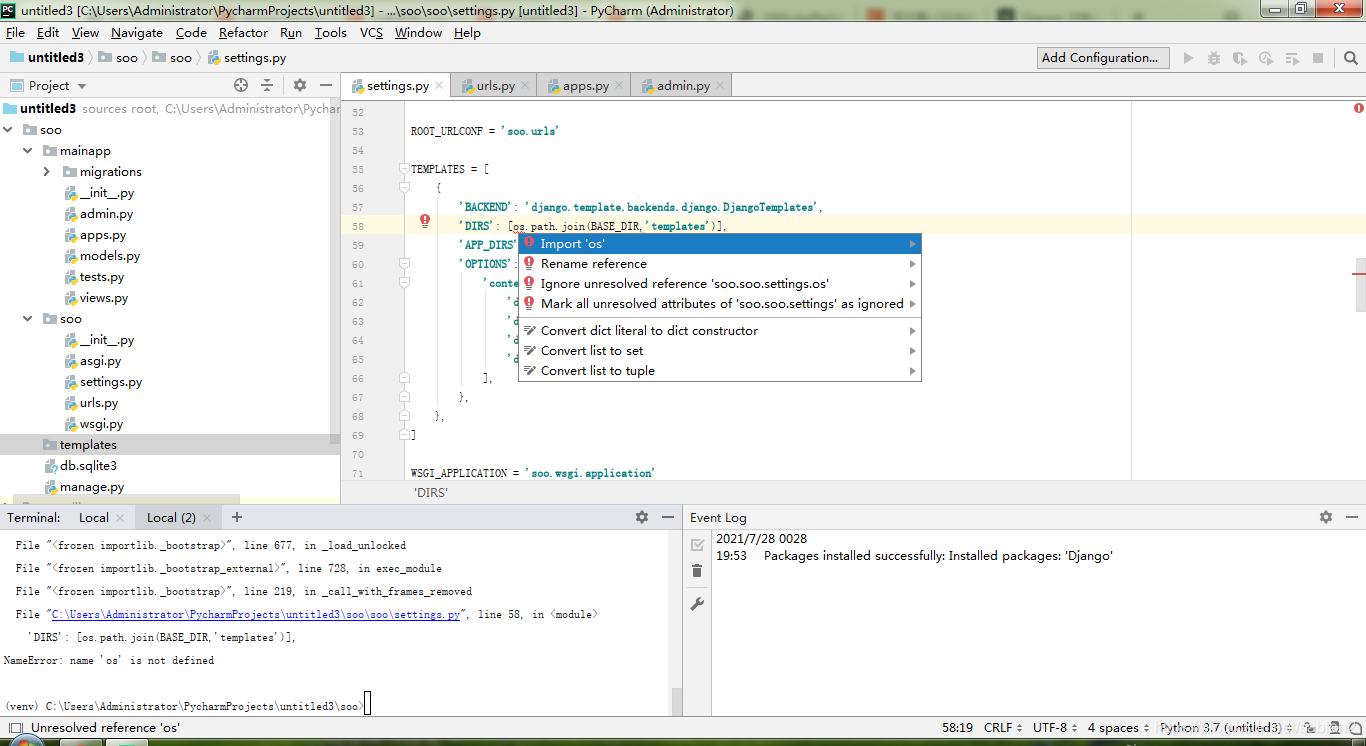The image size is (1366, 746).
Task: Hide the Terminal panel with minus icon
Action: [x=667, y=517]
